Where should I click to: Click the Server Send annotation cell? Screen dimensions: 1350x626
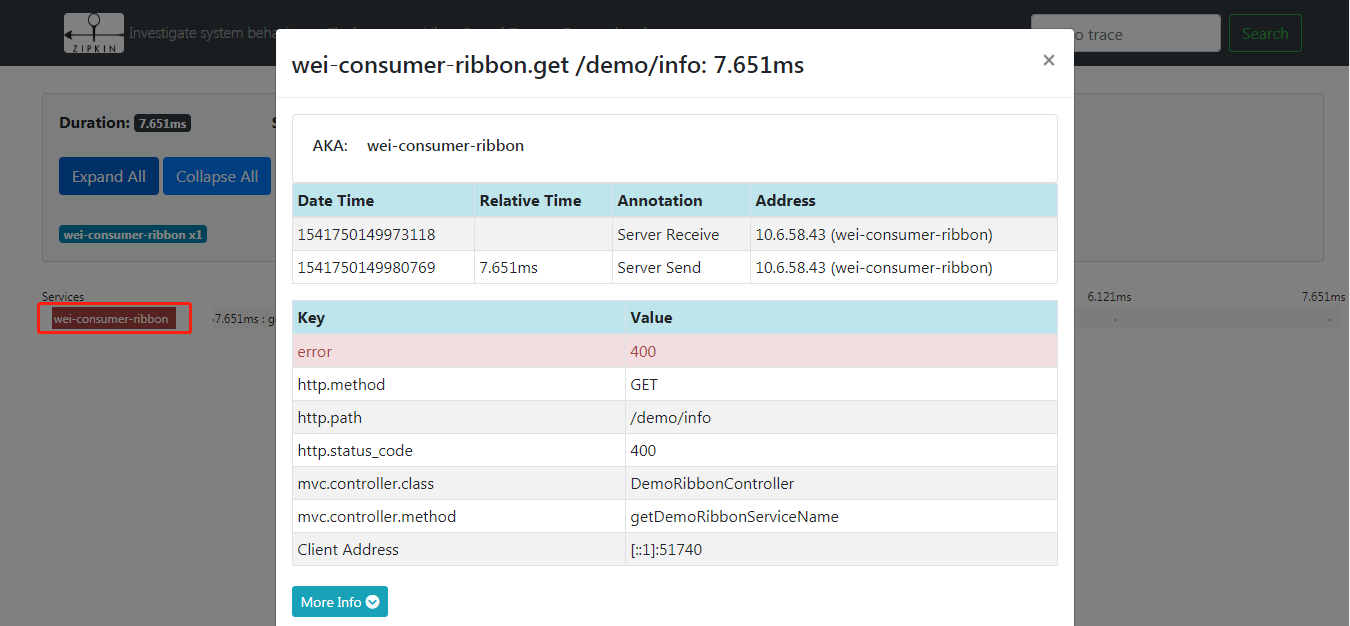681,267
